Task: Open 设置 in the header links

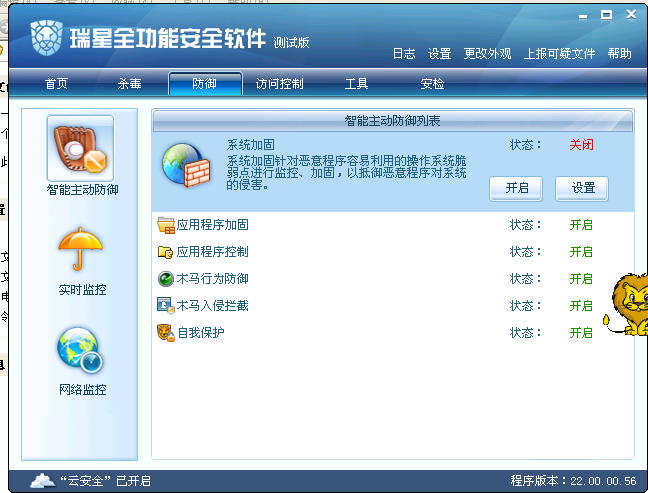Action: [x=439, y=54]
